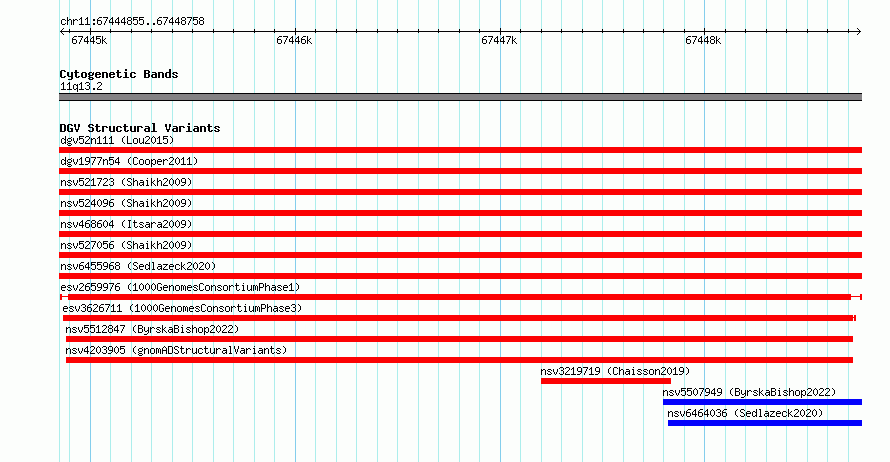Click the red bar below nsv524096

(460, 213)
